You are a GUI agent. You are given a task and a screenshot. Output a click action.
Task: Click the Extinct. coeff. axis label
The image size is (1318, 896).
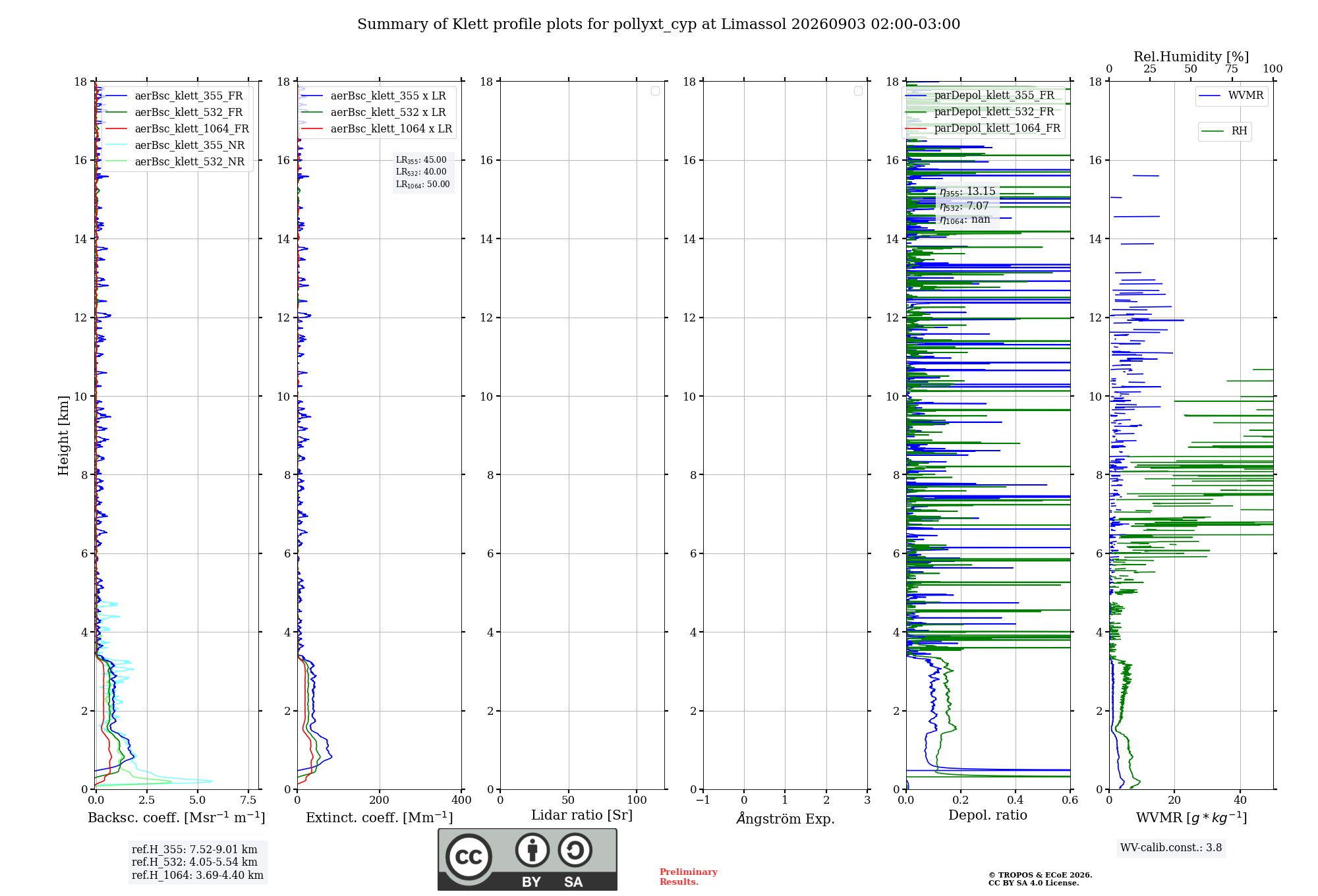click(380, 818)
